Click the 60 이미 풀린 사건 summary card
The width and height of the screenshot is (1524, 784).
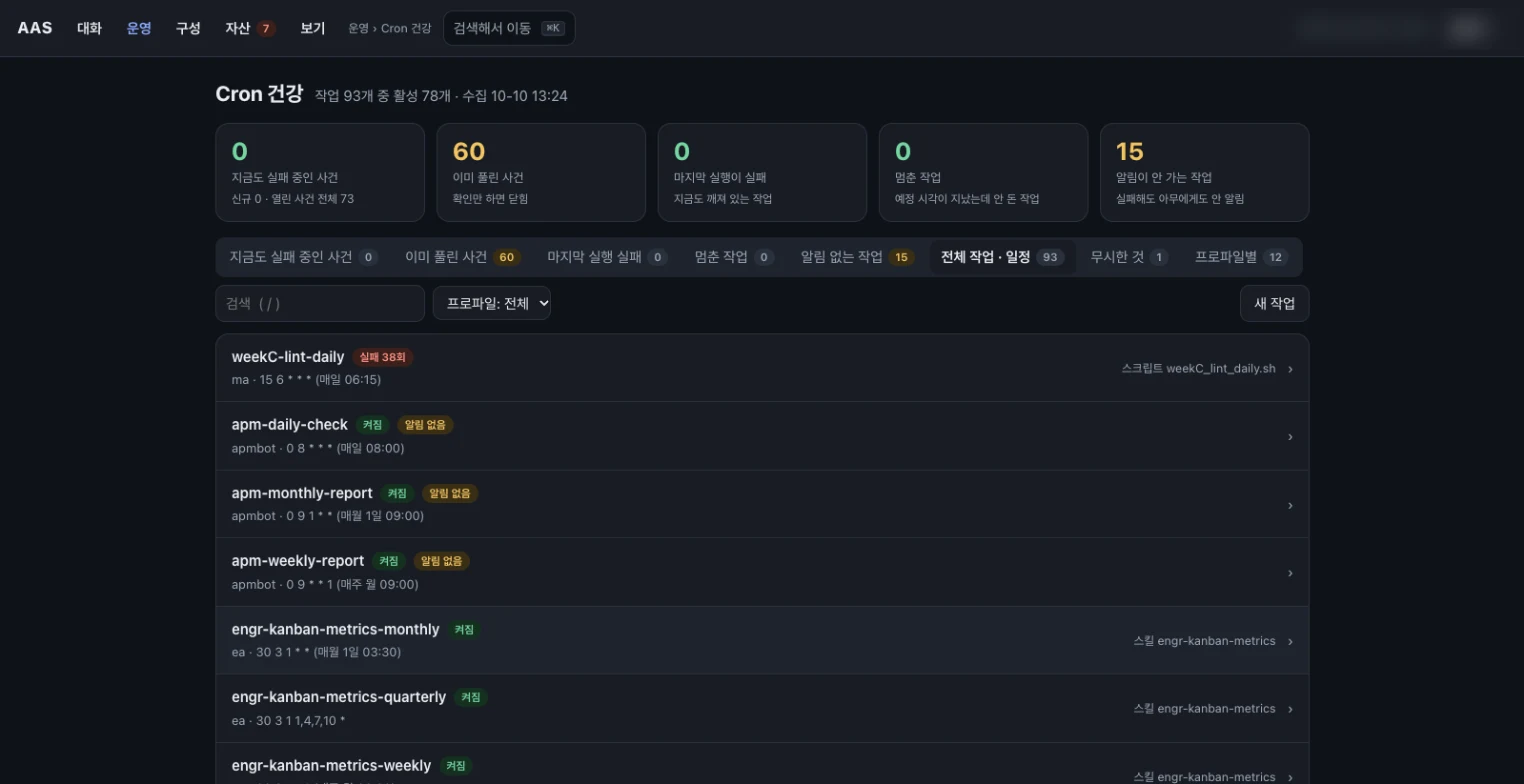click(x=541, y=172)
